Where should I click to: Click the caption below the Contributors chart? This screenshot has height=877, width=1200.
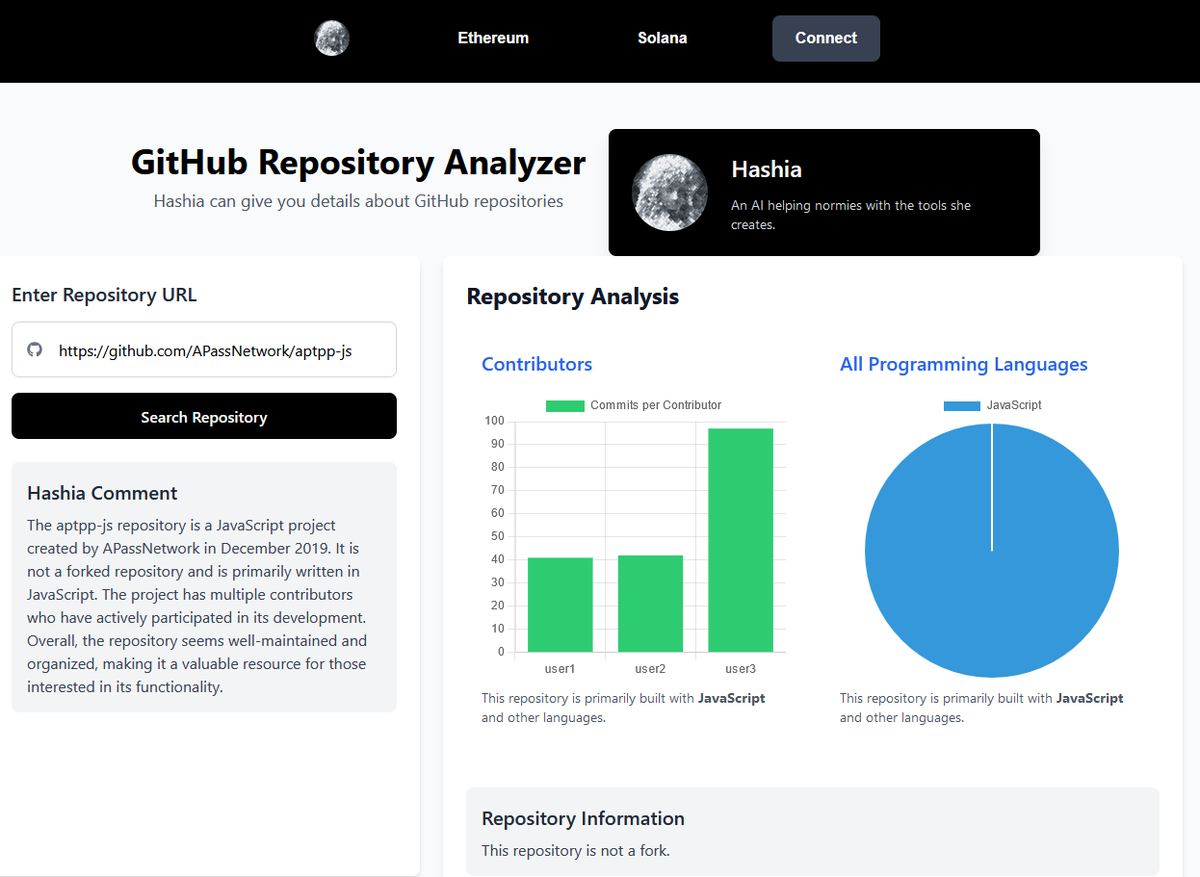click(x=623, y=708)
